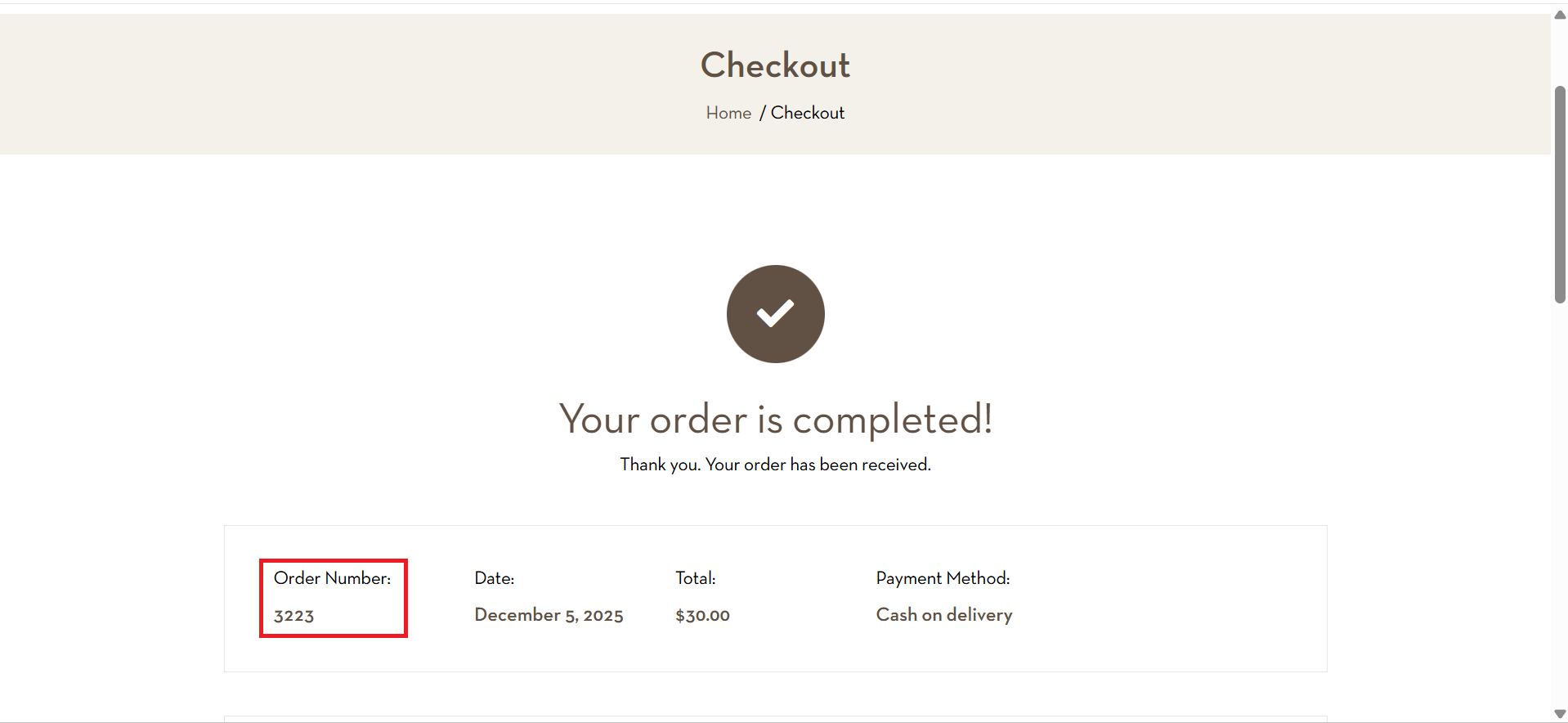Click the scroll up arrow

tap(1560, 15)
